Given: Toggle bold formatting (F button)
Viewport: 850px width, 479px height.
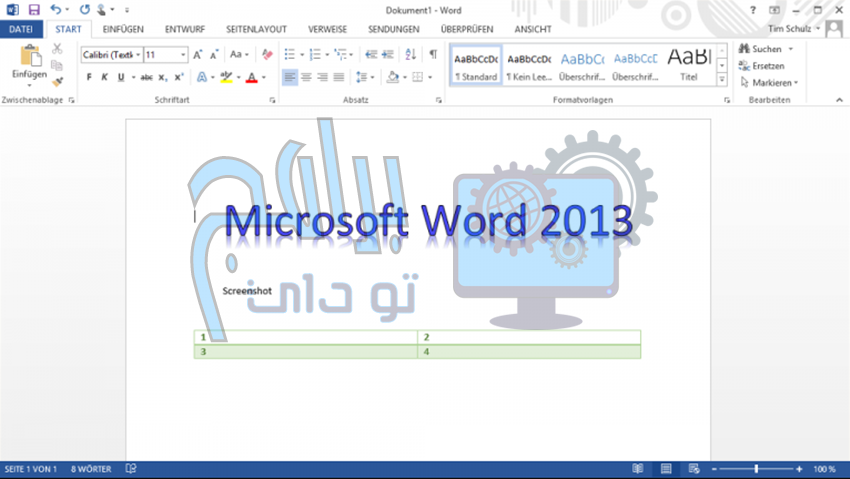Looking at the screenshot, I should coord(88,77).
